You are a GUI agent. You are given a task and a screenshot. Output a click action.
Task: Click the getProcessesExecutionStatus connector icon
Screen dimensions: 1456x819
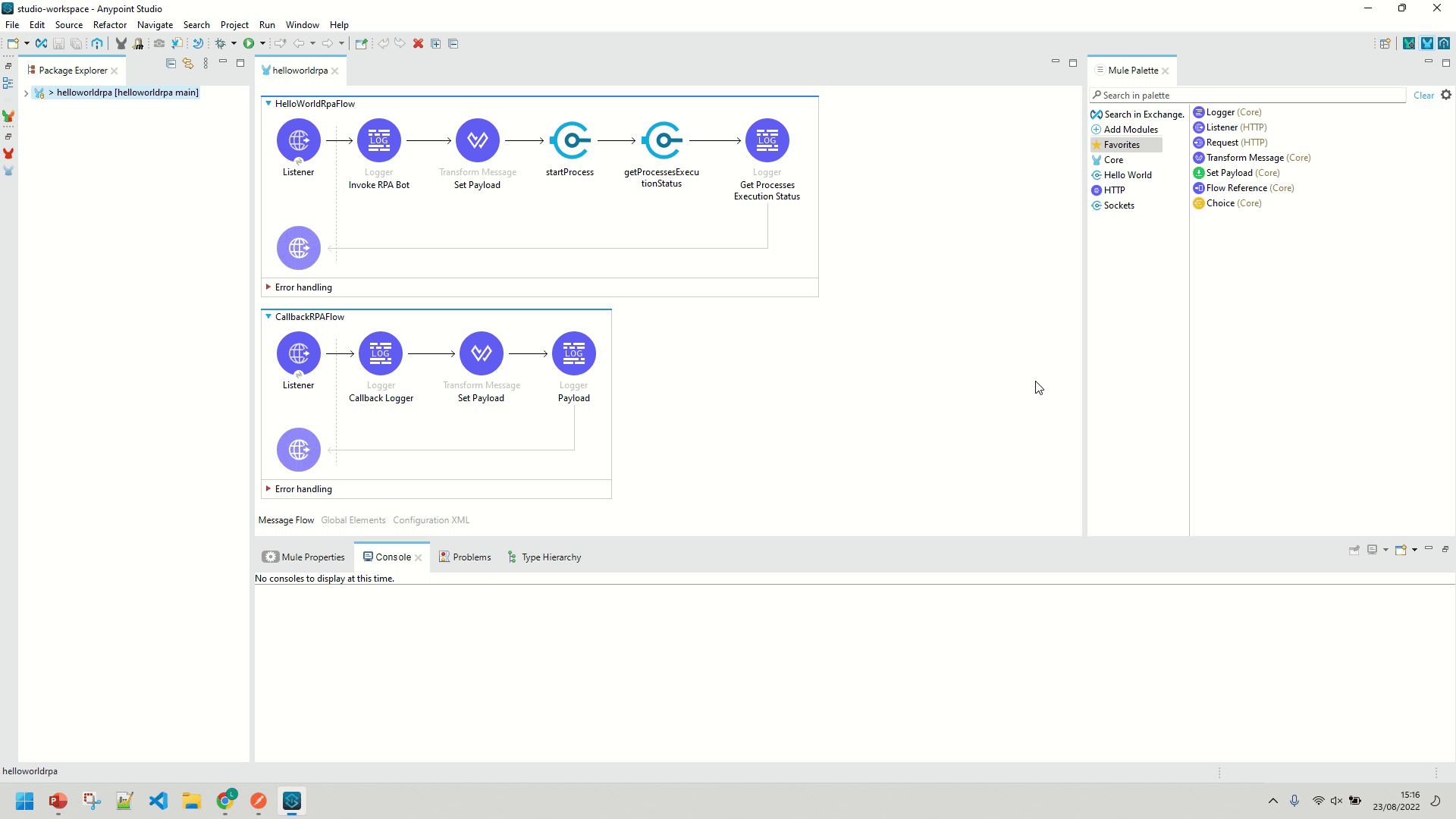(x=662, y=140)
